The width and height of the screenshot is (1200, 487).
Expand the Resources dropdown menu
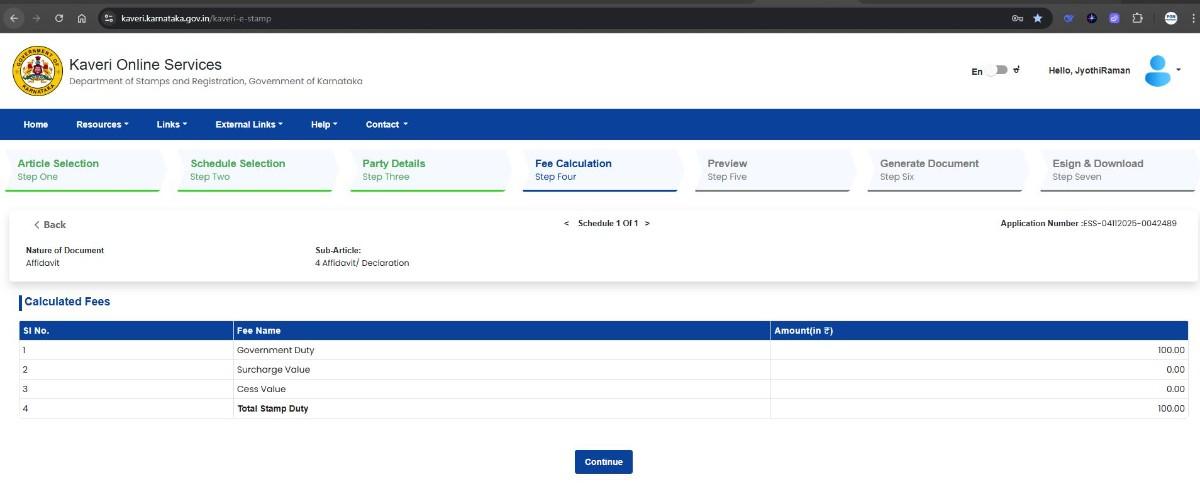point(102,125)
